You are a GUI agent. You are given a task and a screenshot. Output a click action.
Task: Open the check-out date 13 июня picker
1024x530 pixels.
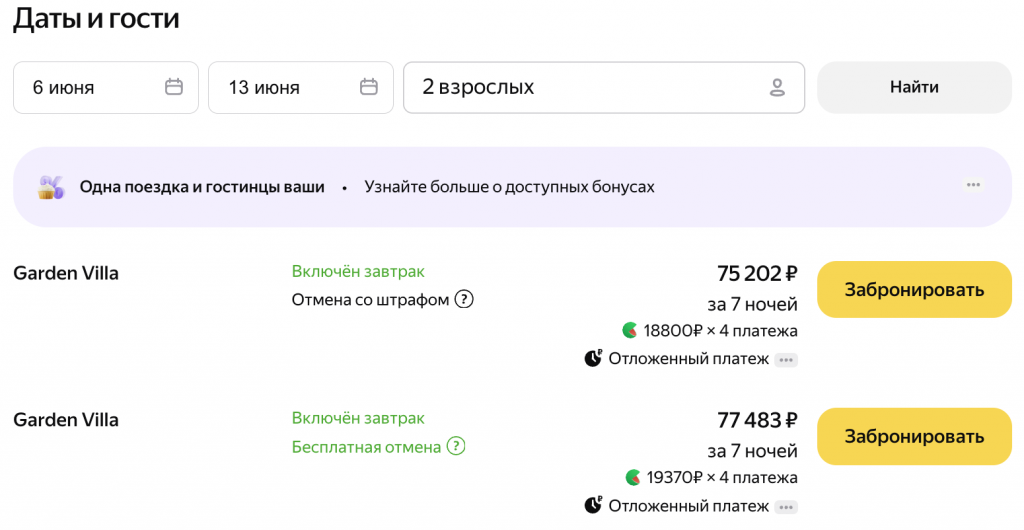click(x=285, y=88)
